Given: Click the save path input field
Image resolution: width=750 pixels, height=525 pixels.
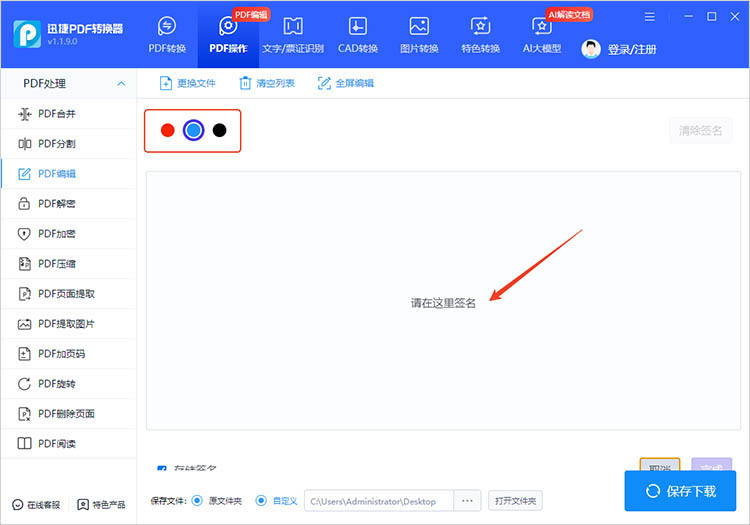Looking at the screenshot, I should pos(379,501).
